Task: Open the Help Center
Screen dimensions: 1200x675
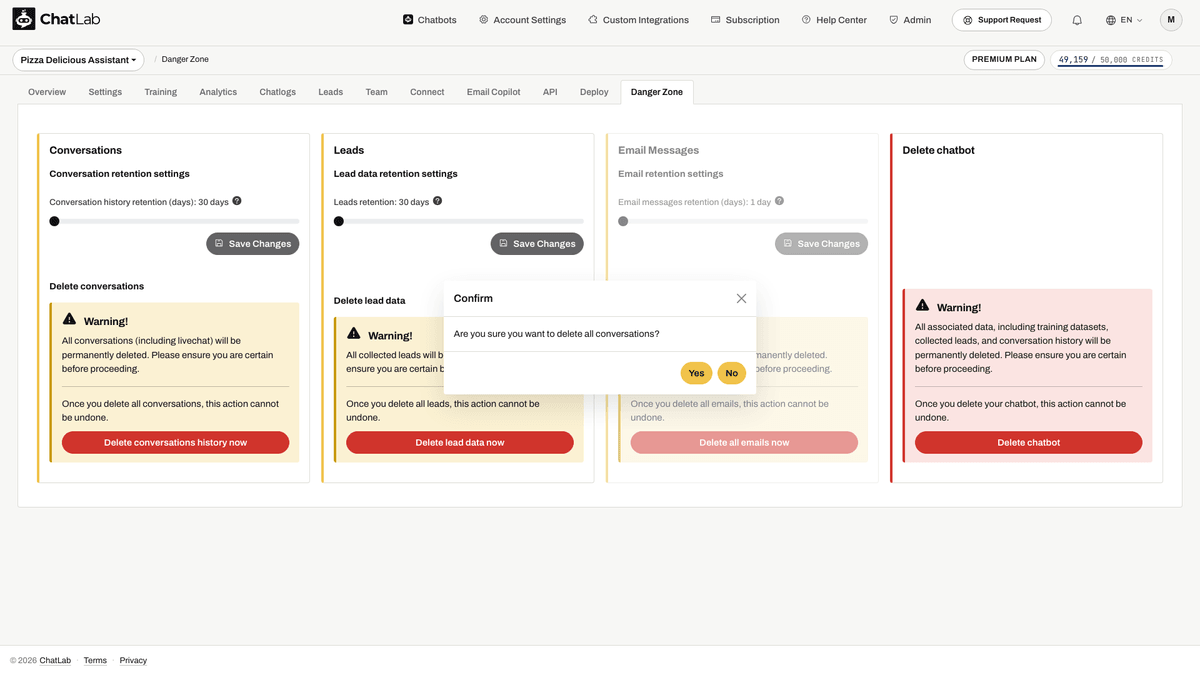Action: pos(834,20)
